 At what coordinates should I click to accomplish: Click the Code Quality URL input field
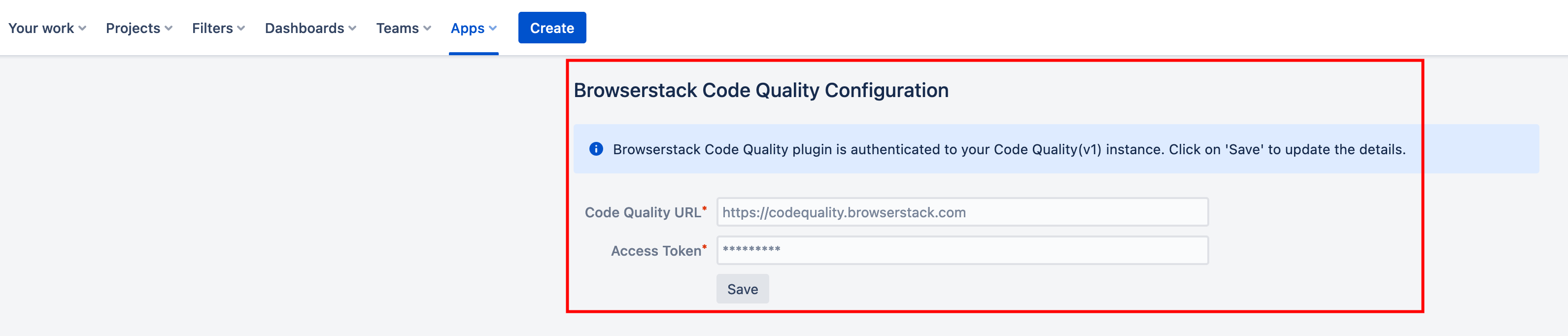tap(962, 212)
